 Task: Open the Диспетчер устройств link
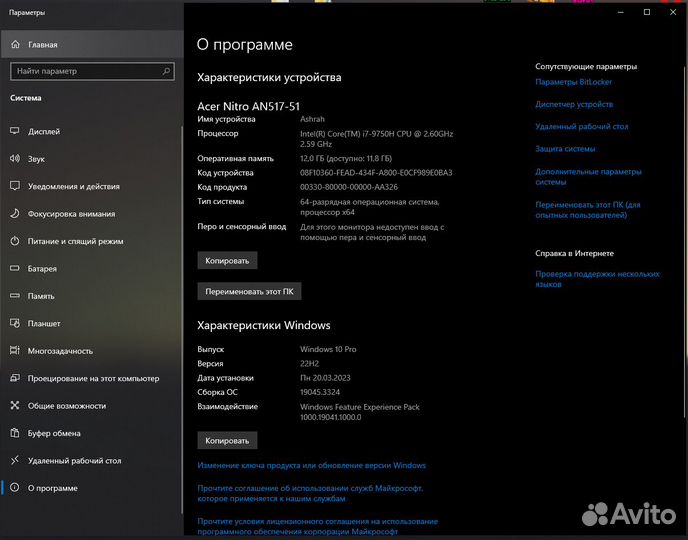tap(574, 104)
